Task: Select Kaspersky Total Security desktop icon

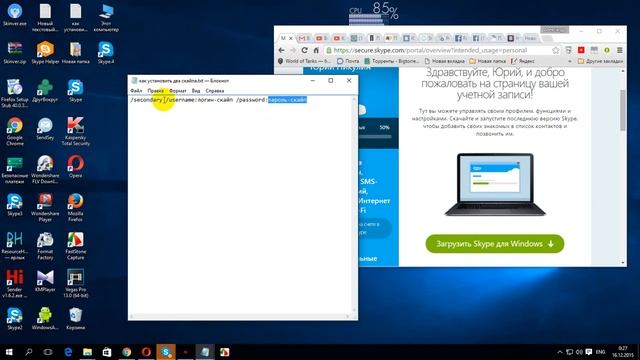Action: (76, 131)
